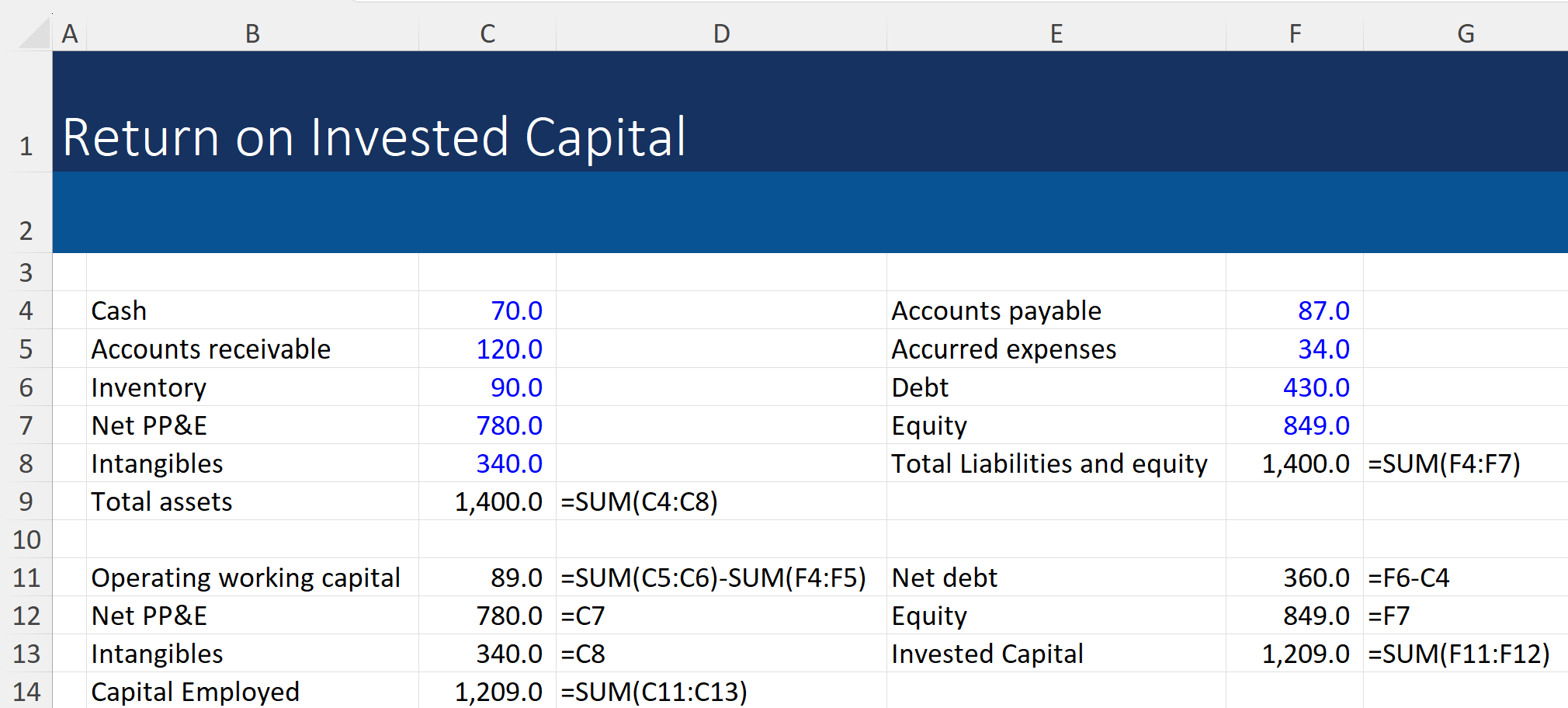
Task: Select column C header
Action: click(x=487, y=33)
